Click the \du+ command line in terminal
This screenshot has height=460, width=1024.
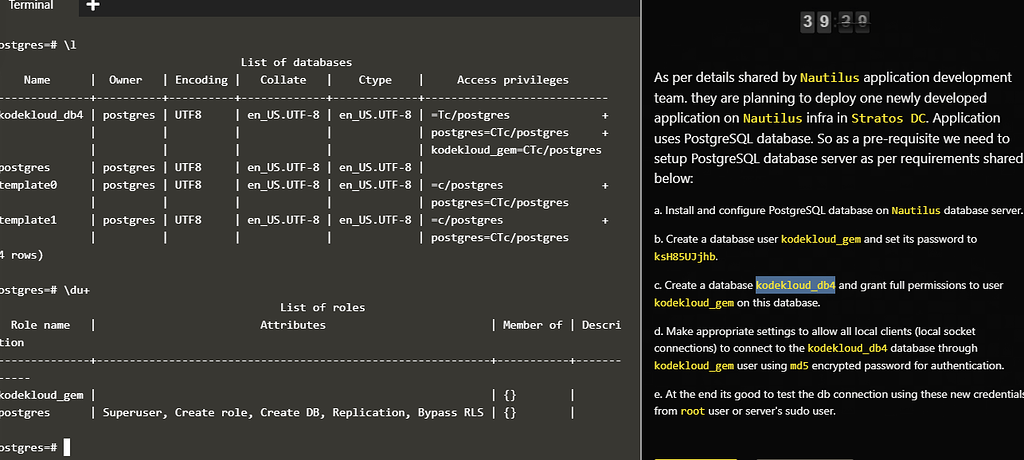click(x=40, y=290)
